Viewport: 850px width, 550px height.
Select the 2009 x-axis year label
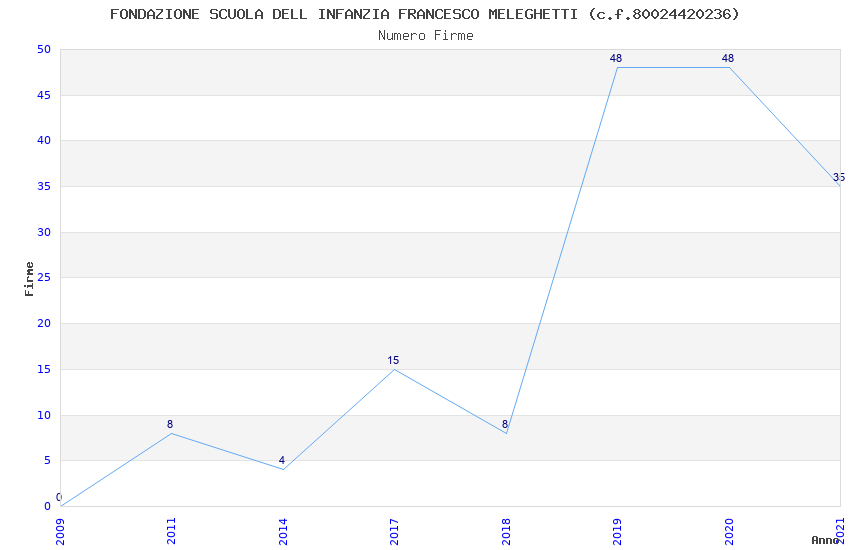pos(60,532)
